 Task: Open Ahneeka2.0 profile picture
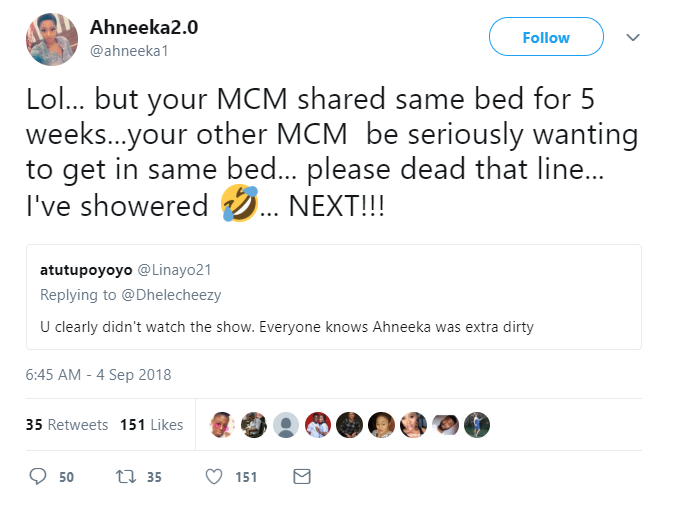click(51, 39)
